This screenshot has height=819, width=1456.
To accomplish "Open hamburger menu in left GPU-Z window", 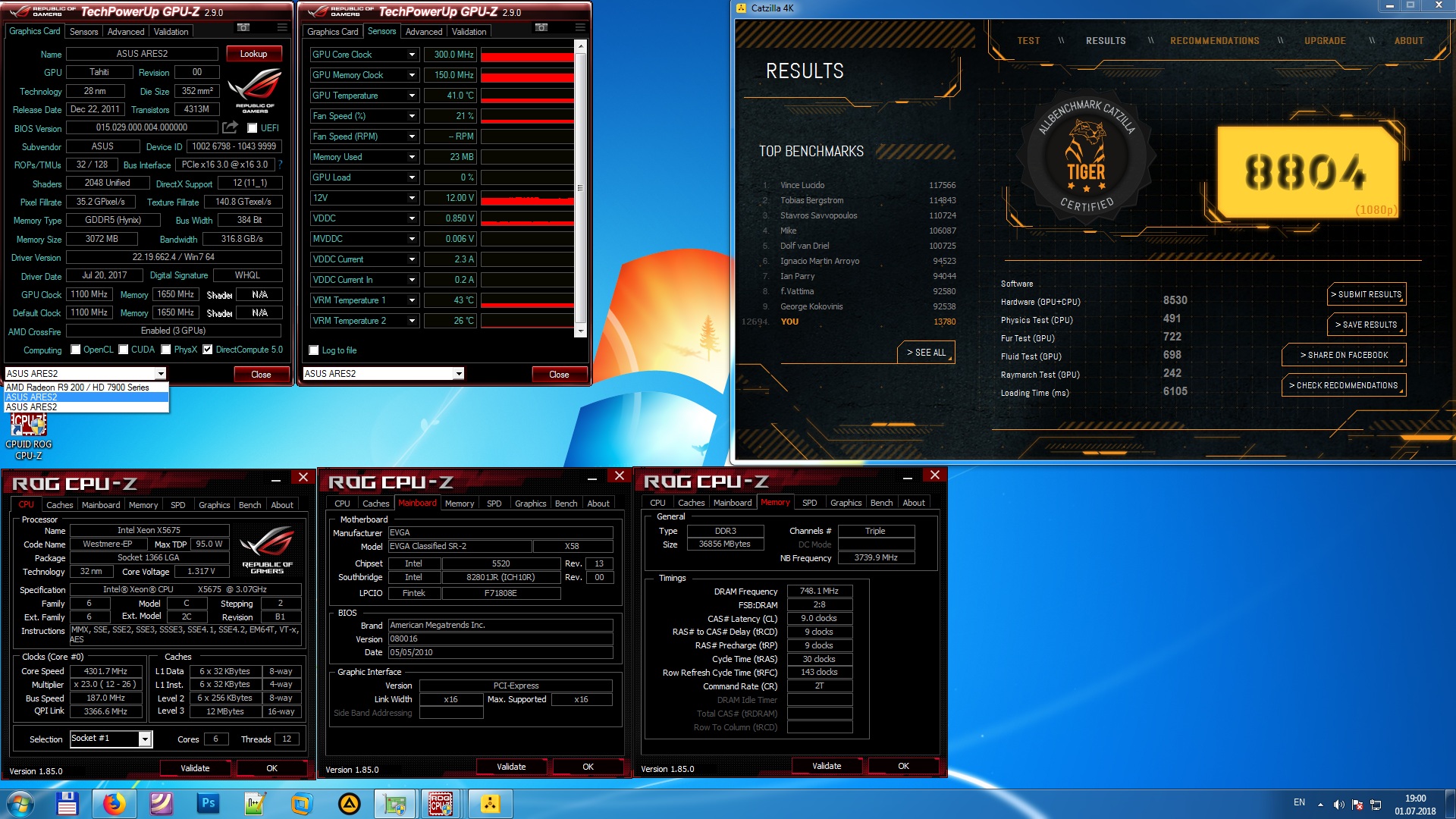I will (282, 27).
